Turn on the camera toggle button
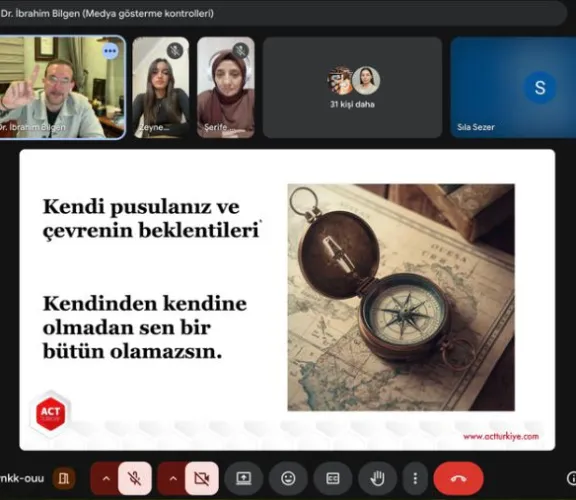 tap(202, 478)
